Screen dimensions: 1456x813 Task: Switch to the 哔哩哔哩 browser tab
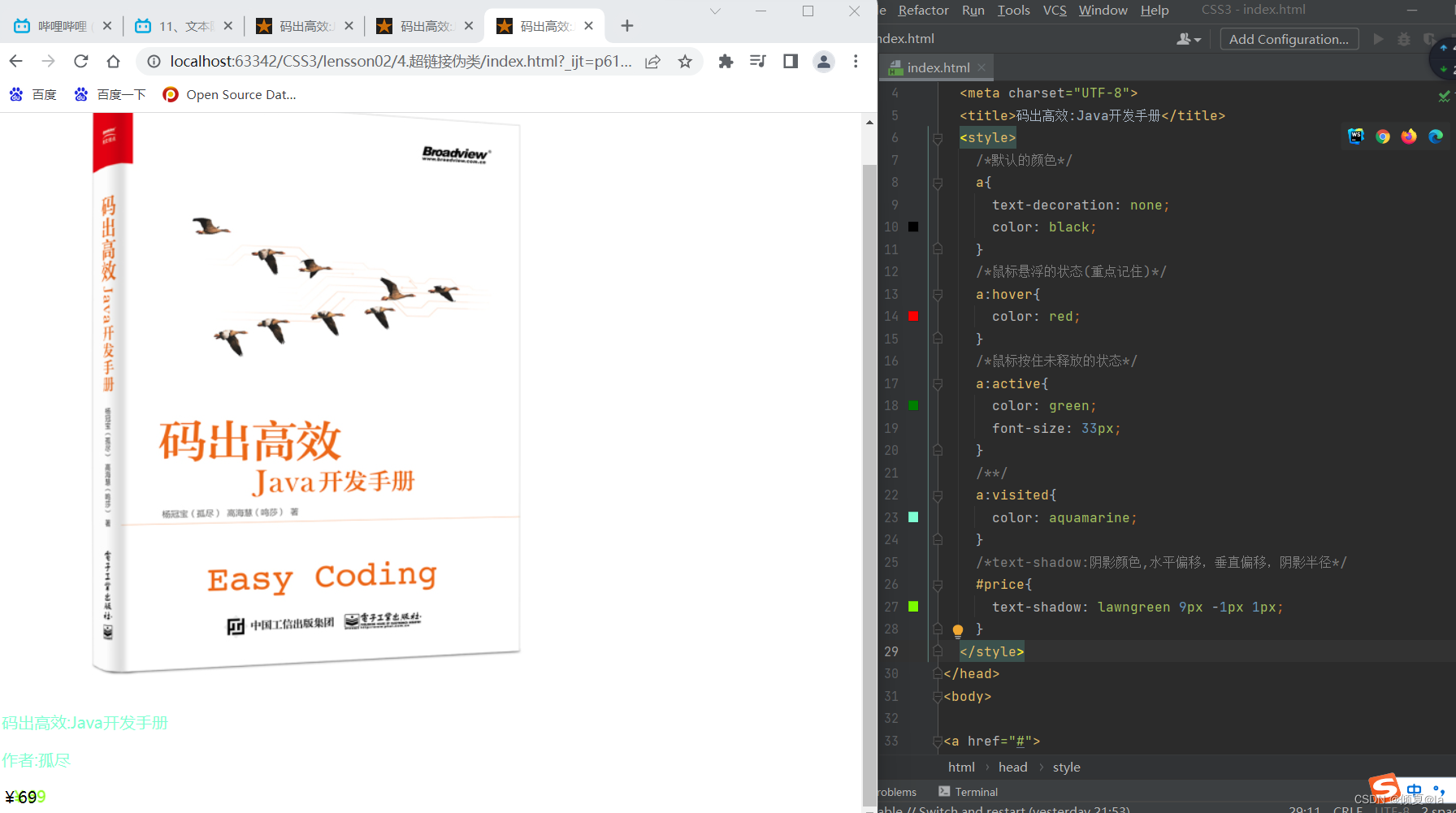pos(62,26)
